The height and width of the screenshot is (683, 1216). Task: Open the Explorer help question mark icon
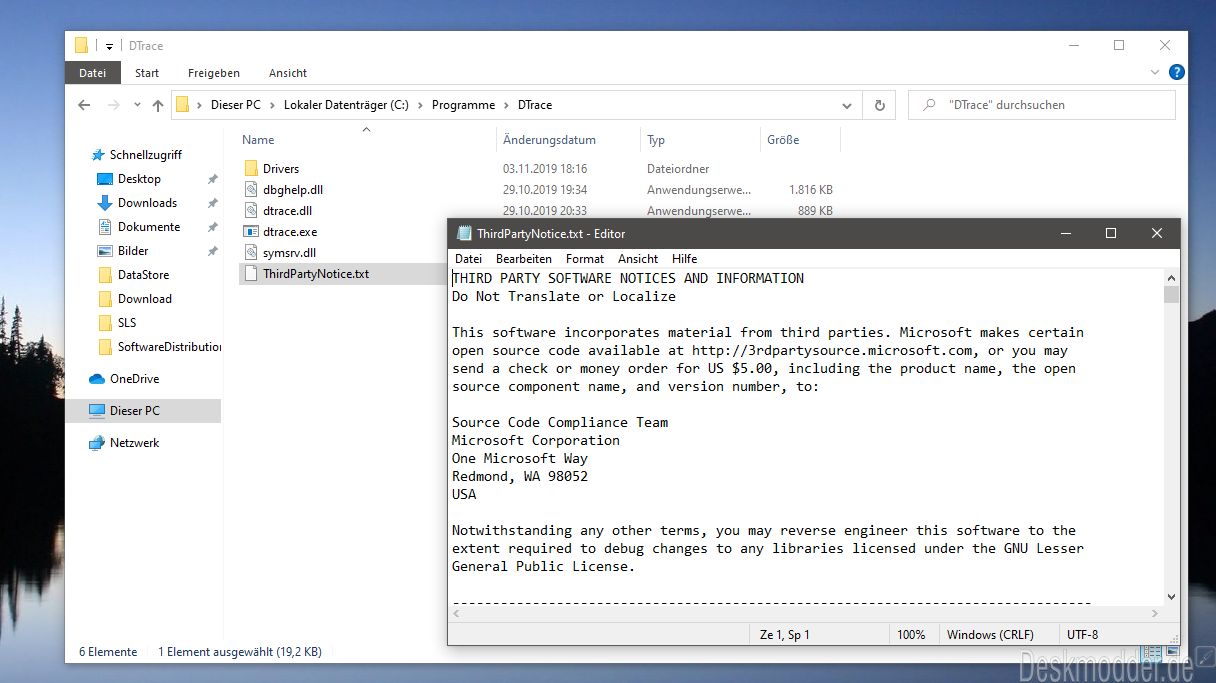point(1177,72)
